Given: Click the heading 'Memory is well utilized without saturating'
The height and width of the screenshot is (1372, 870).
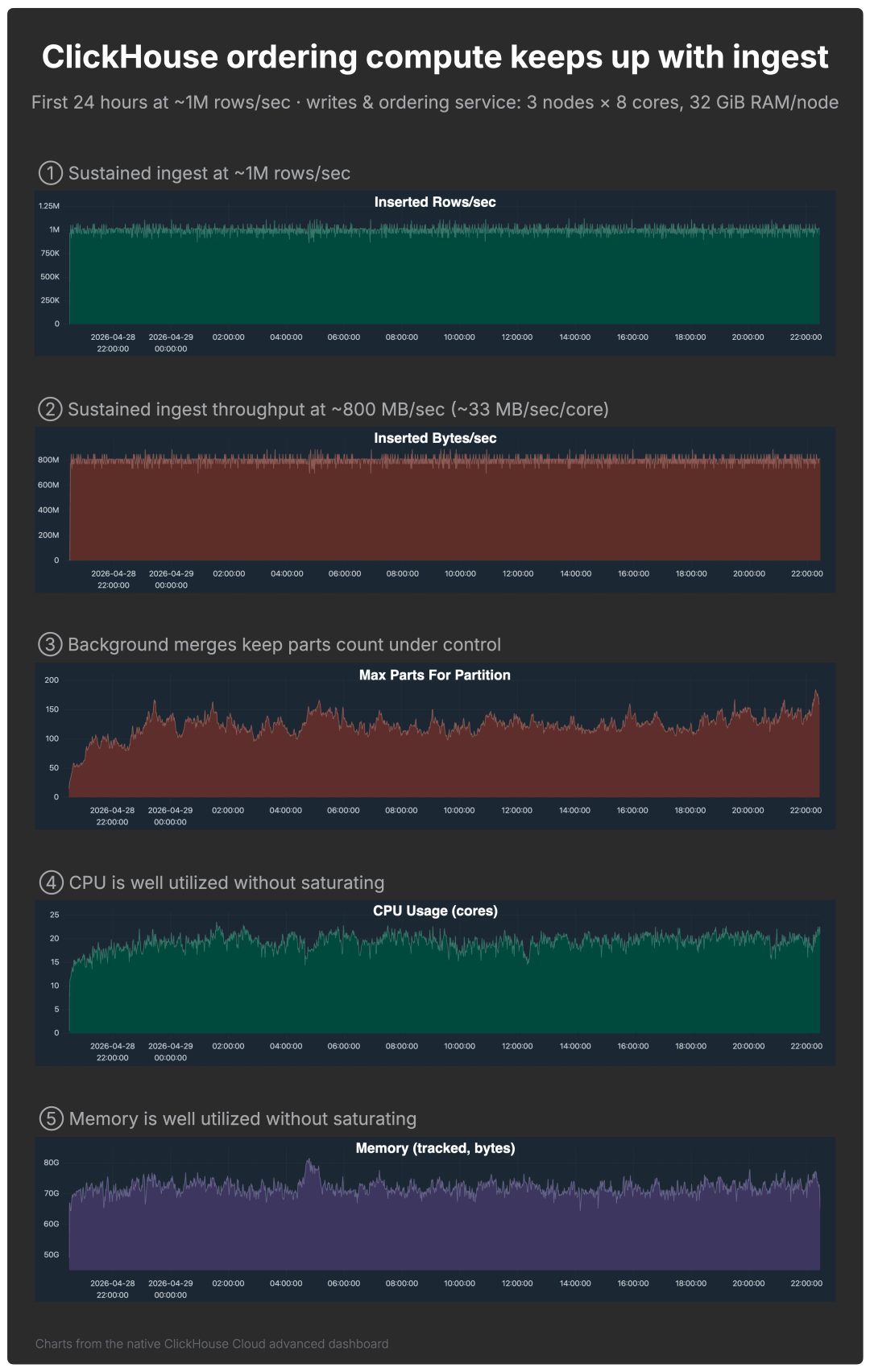Looking at the screenshot, I should (x=243, y=1118).
